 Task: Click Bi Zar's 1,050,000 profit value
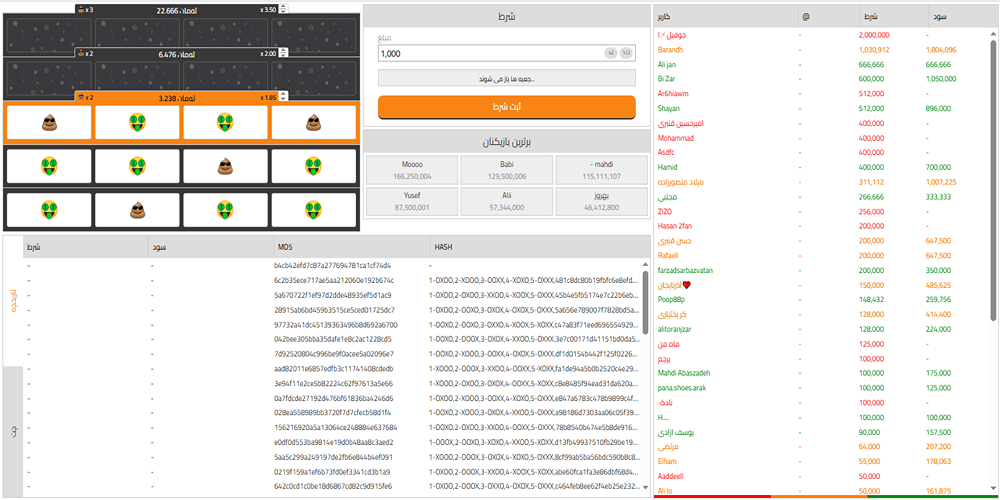[x=941, y=78]
